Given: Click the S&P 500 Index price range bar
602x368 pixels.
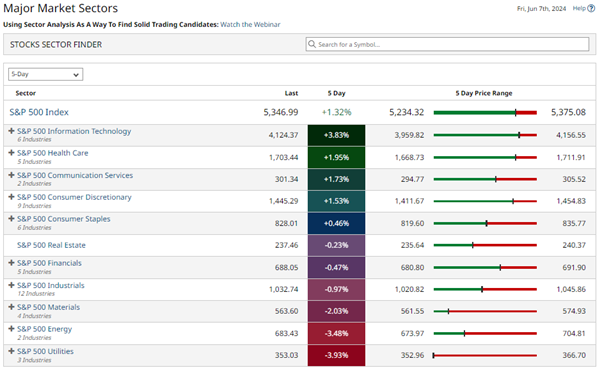Looking at the screenshot, I should (x=485, y=112).
